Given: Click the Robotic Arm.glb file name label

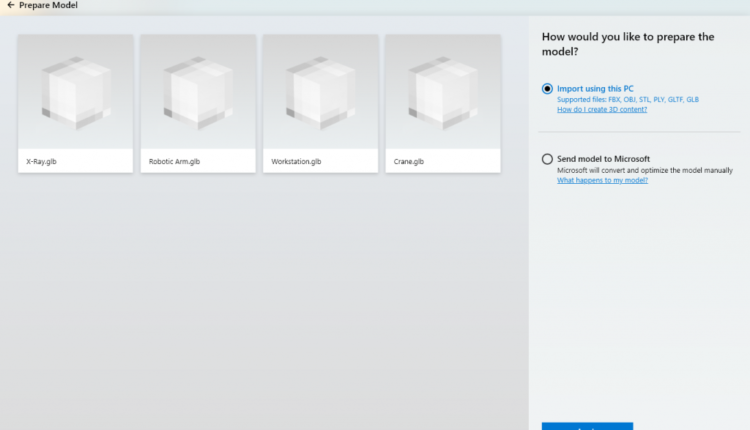Looking at the screenshot, I should click(174, 161).
